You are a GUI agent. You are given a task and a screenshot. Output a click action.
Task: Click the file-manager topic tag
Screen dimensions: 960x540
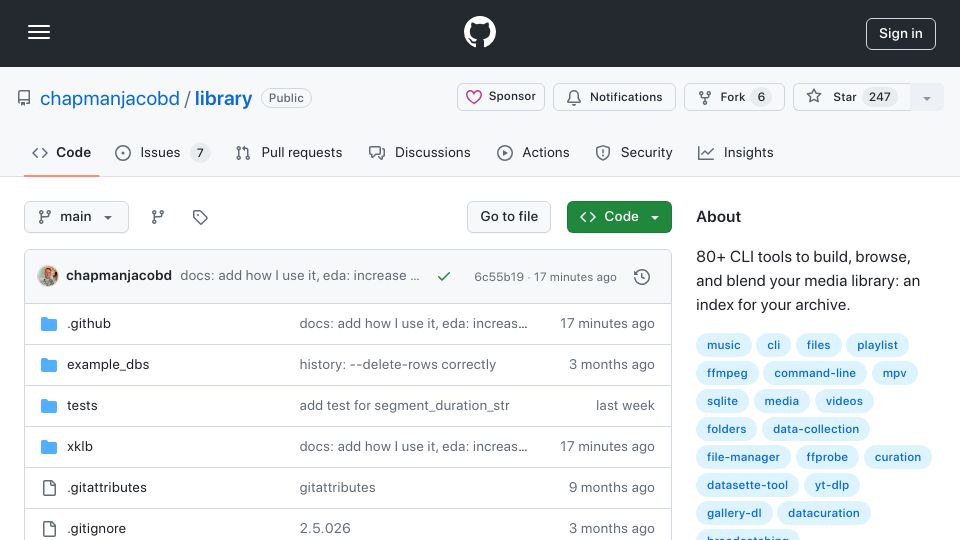[743, 457]
